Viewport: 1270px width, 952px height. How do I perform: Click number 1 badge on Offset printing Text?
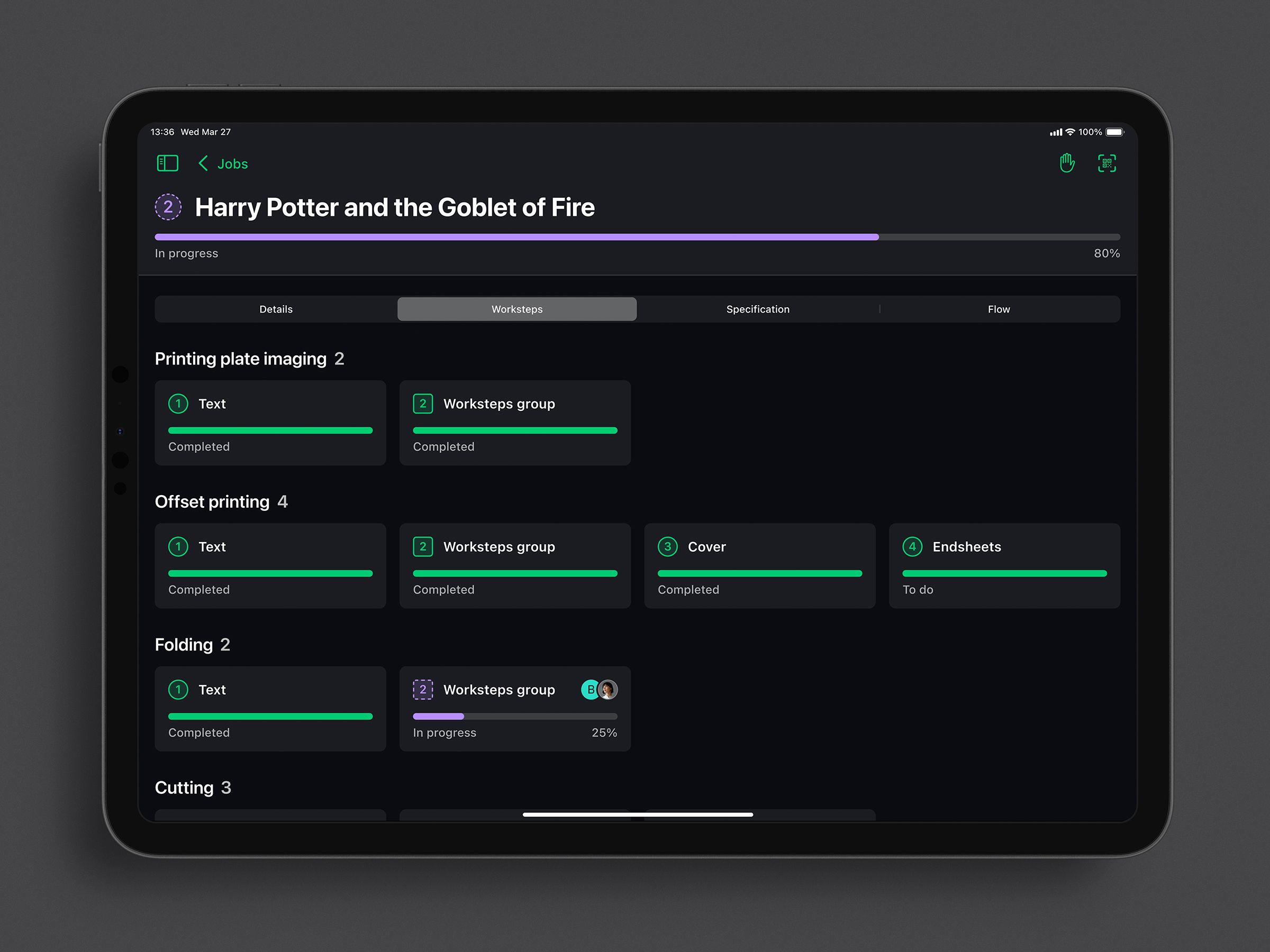[x=178, y=547]
